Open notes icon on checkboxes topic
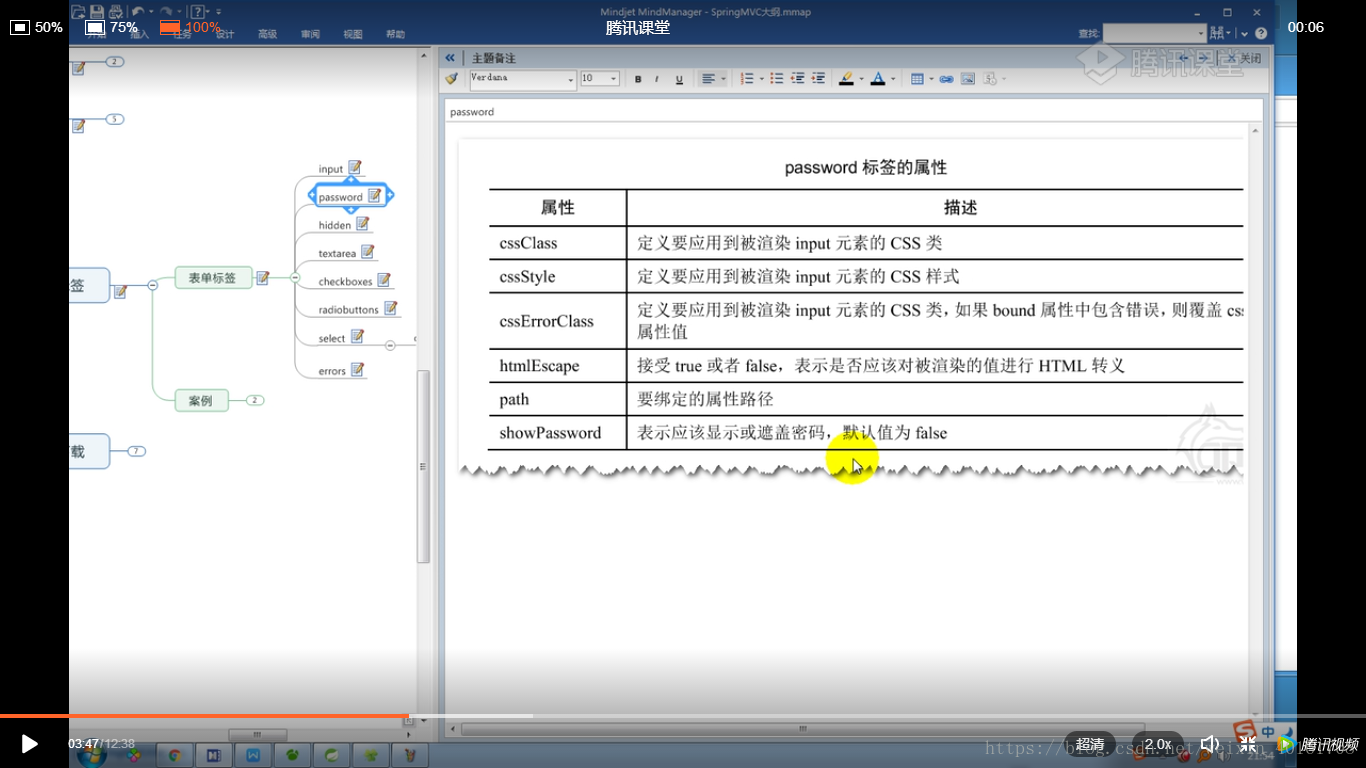Viewport: 1366px width, 768px height. pyautogui.click(x=384, y=281)
